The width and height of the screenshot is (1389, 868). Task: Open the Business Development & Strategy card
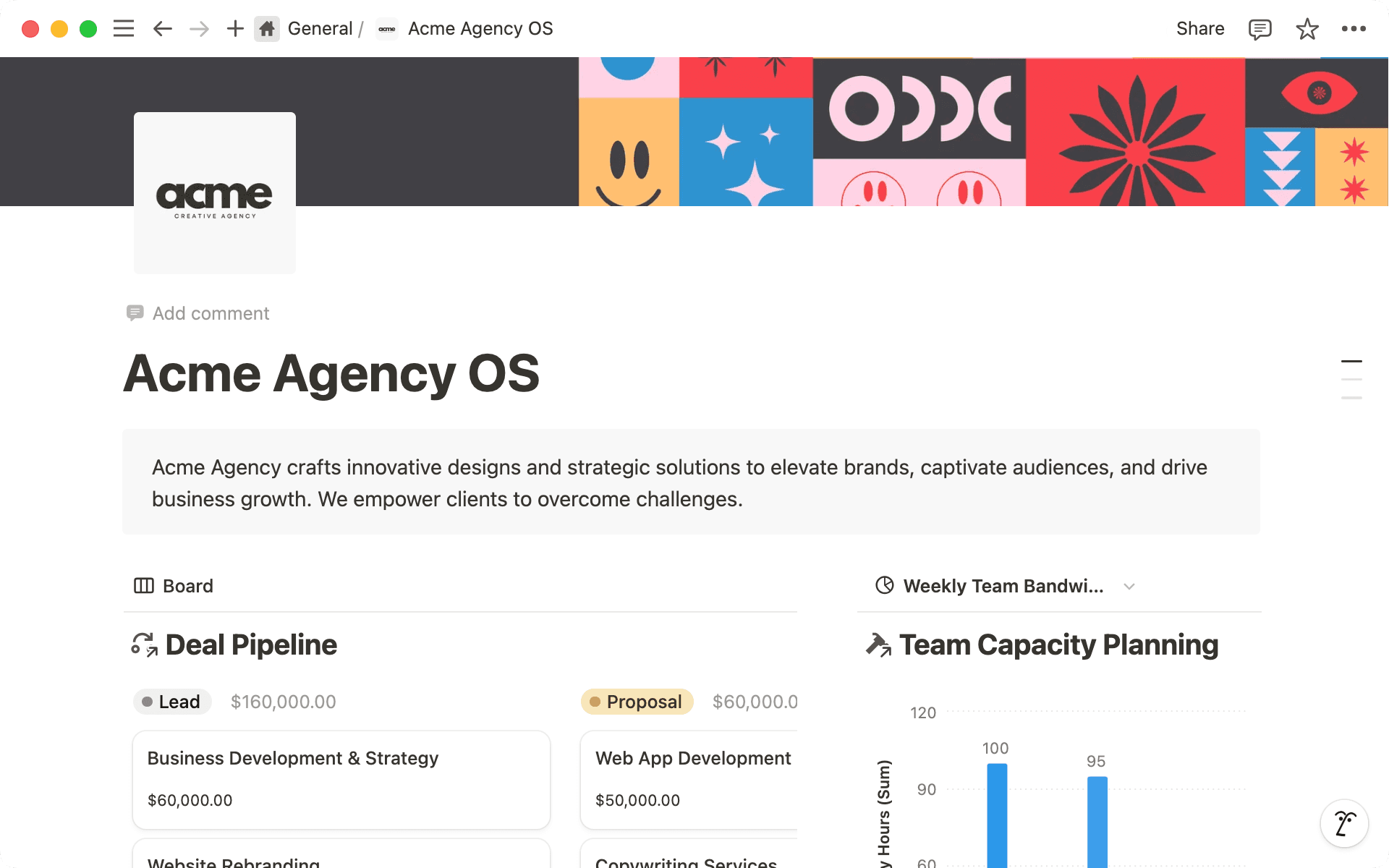[x=341, y=779]
